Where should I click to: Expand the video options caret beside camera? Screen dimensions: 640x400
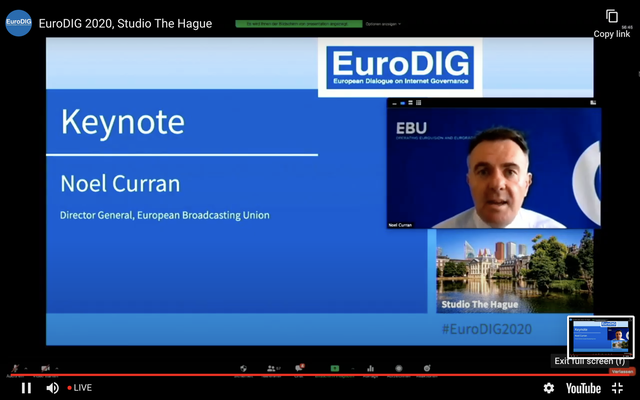pos(57,368)
